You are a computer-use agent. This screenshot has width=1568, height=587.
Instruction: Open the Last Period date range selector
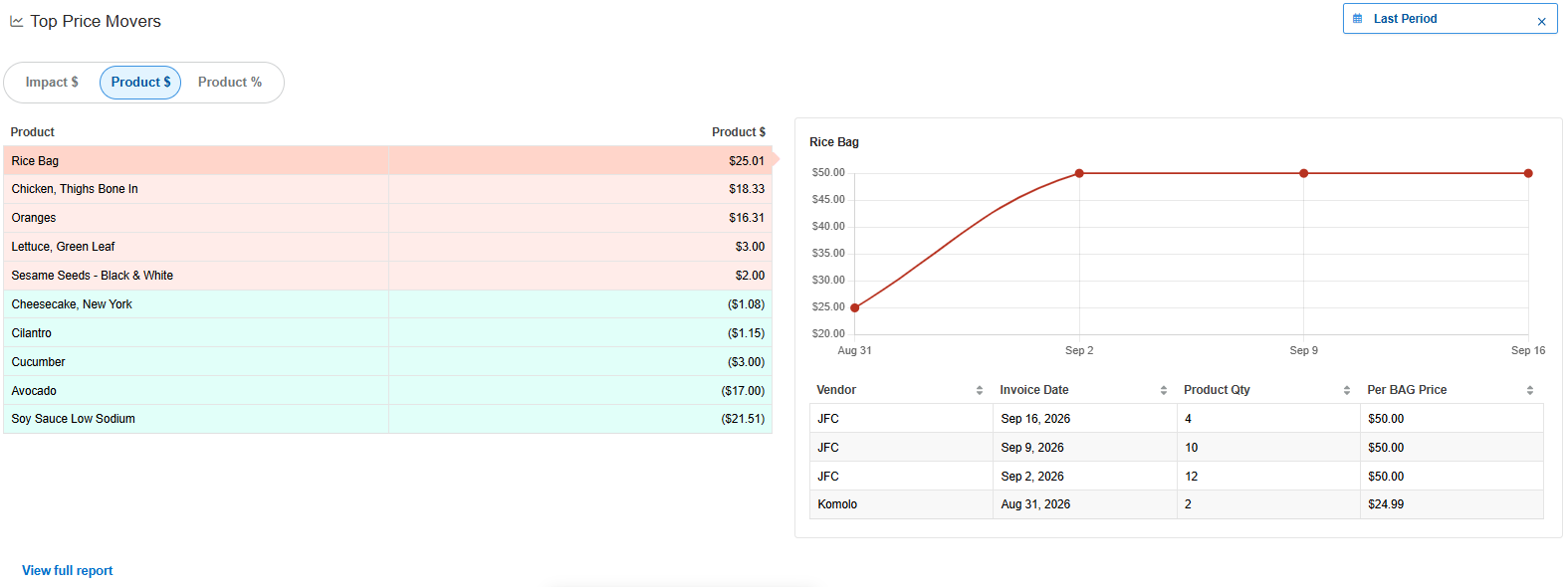pyautogui.click(x=1450, y=19)
